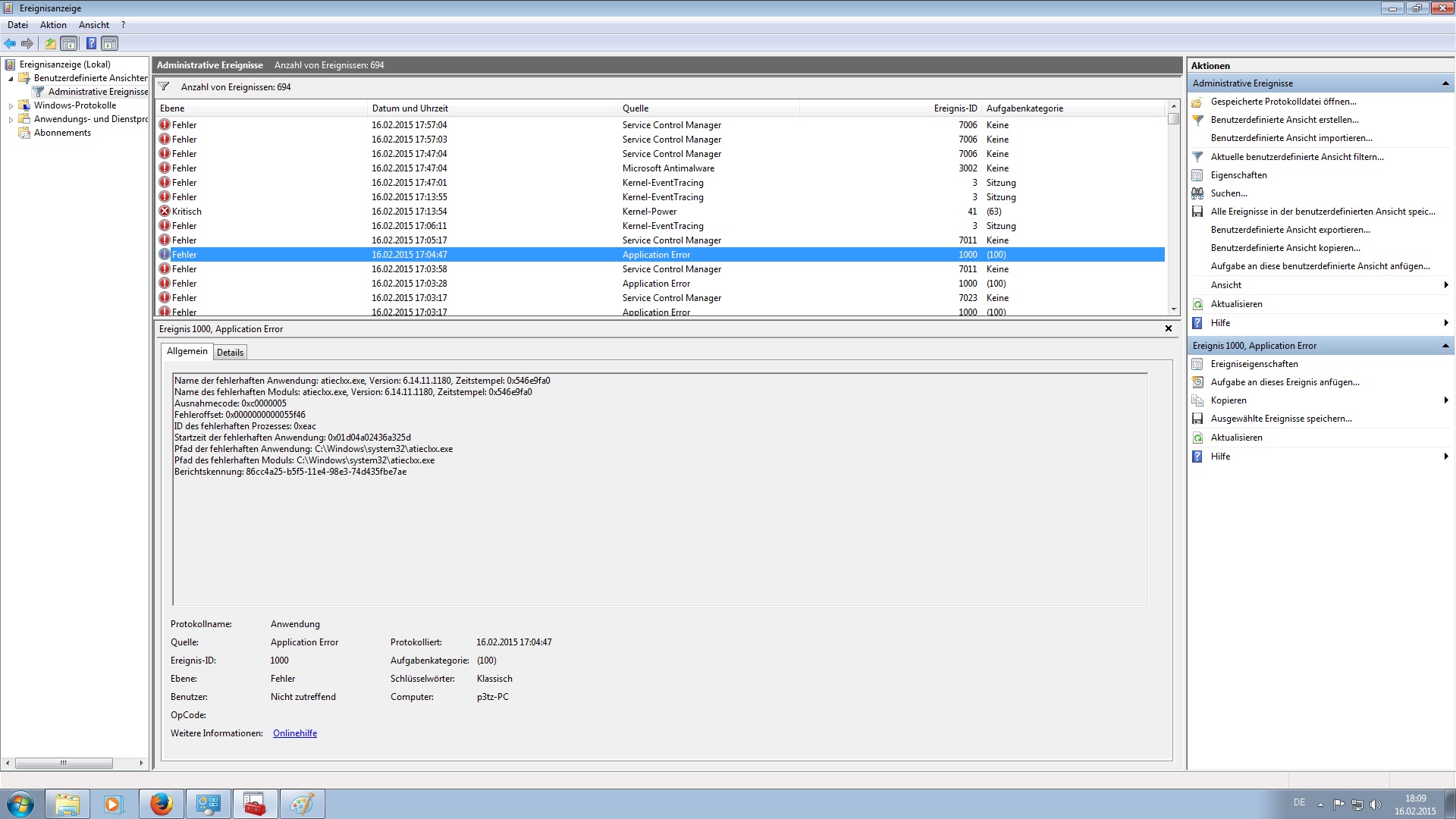Click the blue Help question mark toolbar icon
Screen dimensions: 1456x819
pyautogui.click(x=91, y=43)
